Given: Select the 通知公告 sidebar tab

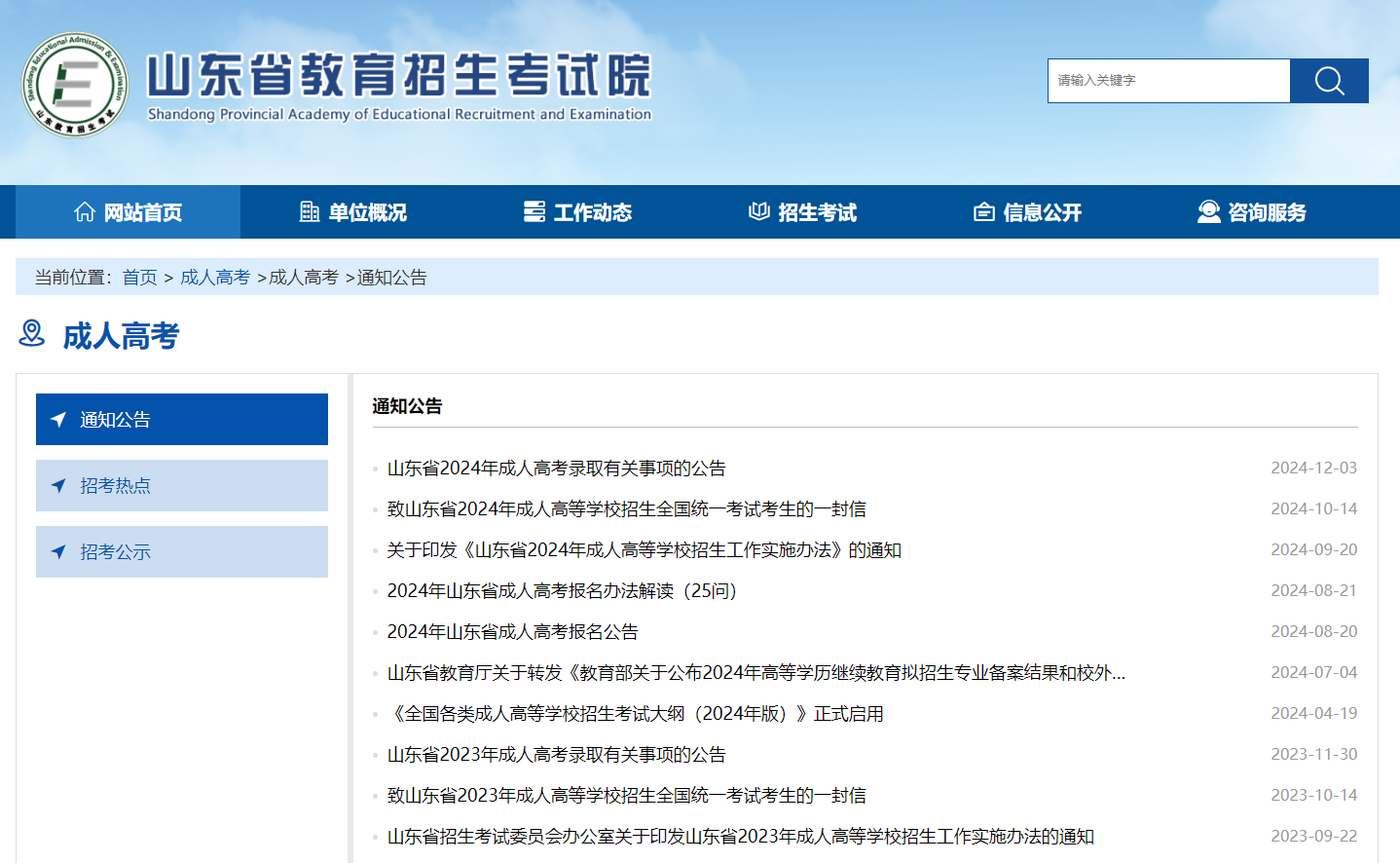Looking at the screenshot, I should pyautogui.click(x=181, y=419).
